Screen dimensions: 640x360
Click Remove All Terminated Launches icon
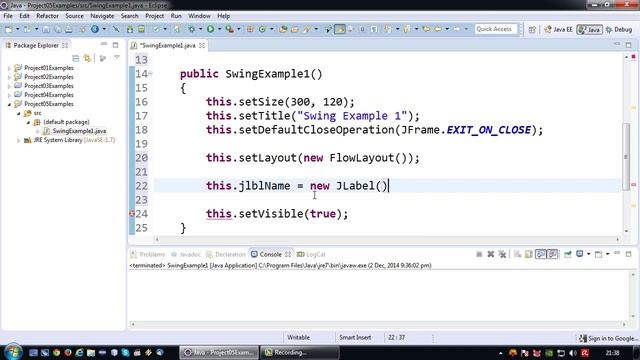coord(502,254)
